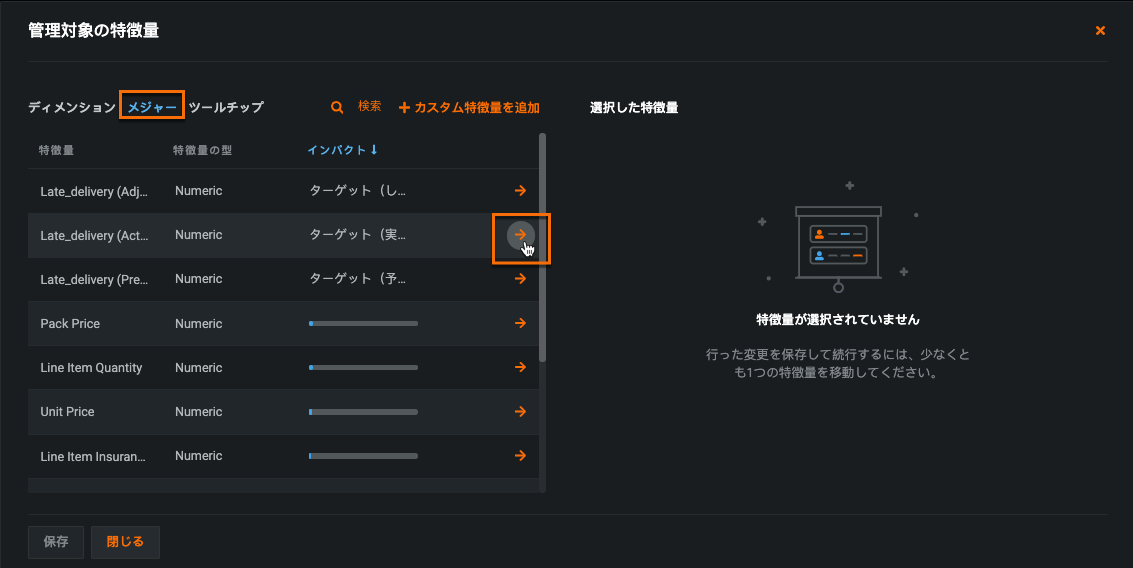1133x568 pixels.
Task: Click the search magnifier icon
Action: 337,107
